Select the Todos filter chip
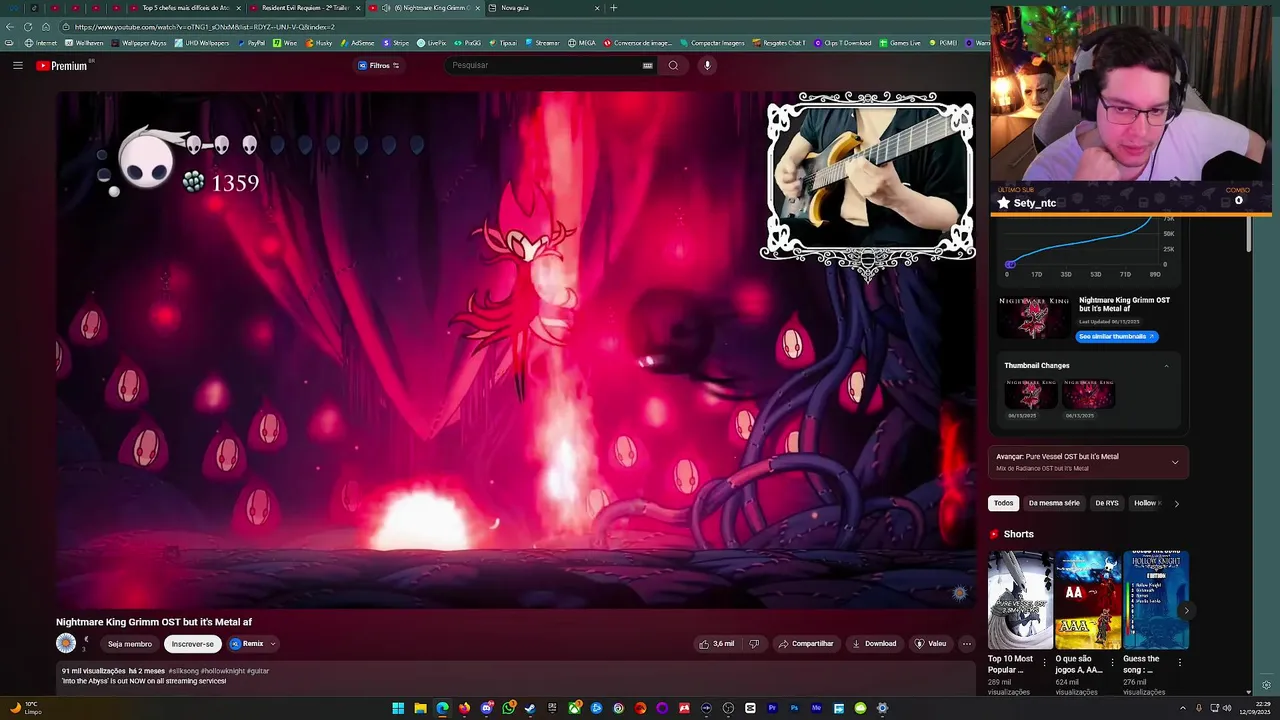 (1003, 503)
